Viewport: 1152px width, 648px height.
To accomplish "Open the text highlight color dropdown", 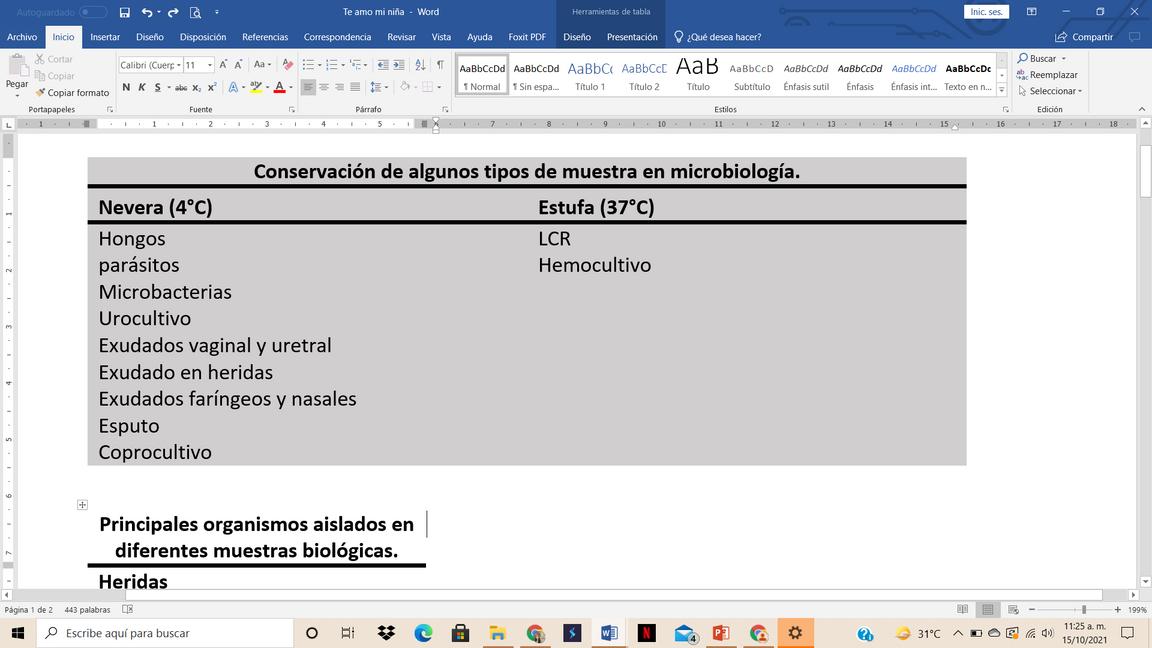I will [268, 87].
